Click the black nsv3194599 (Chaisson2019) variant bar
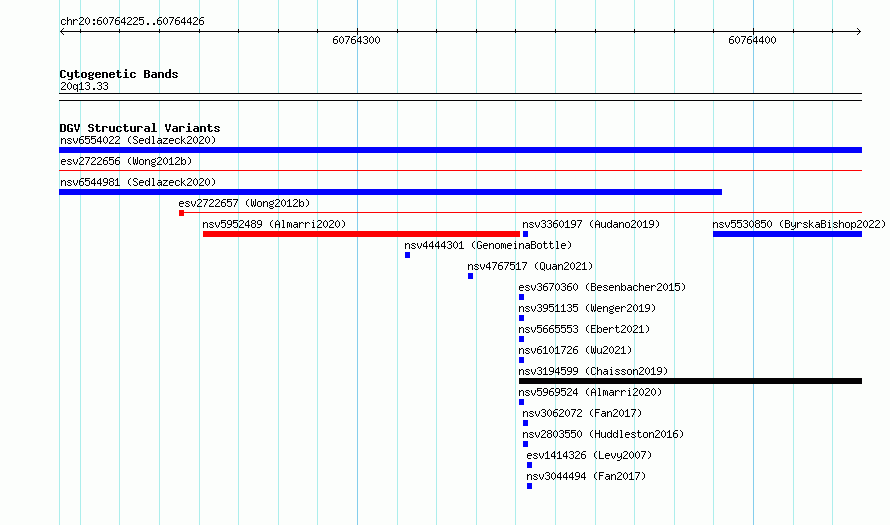The image size is (890, 525). coord(690,381)
